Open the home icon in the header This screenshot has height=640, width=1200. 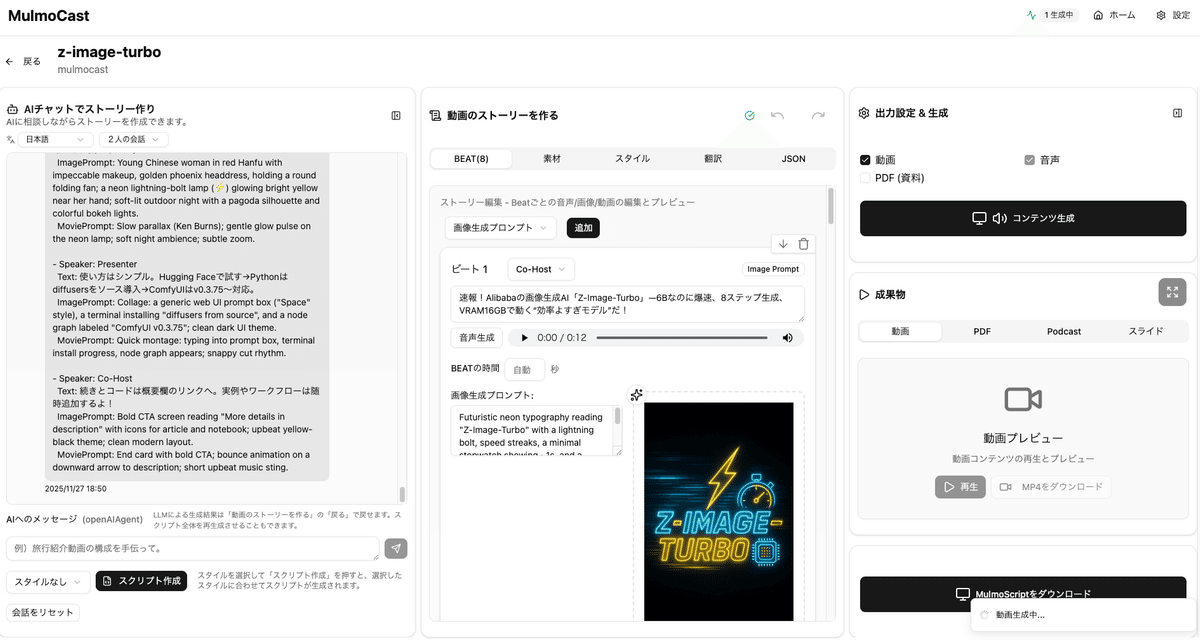[1098, 15]
